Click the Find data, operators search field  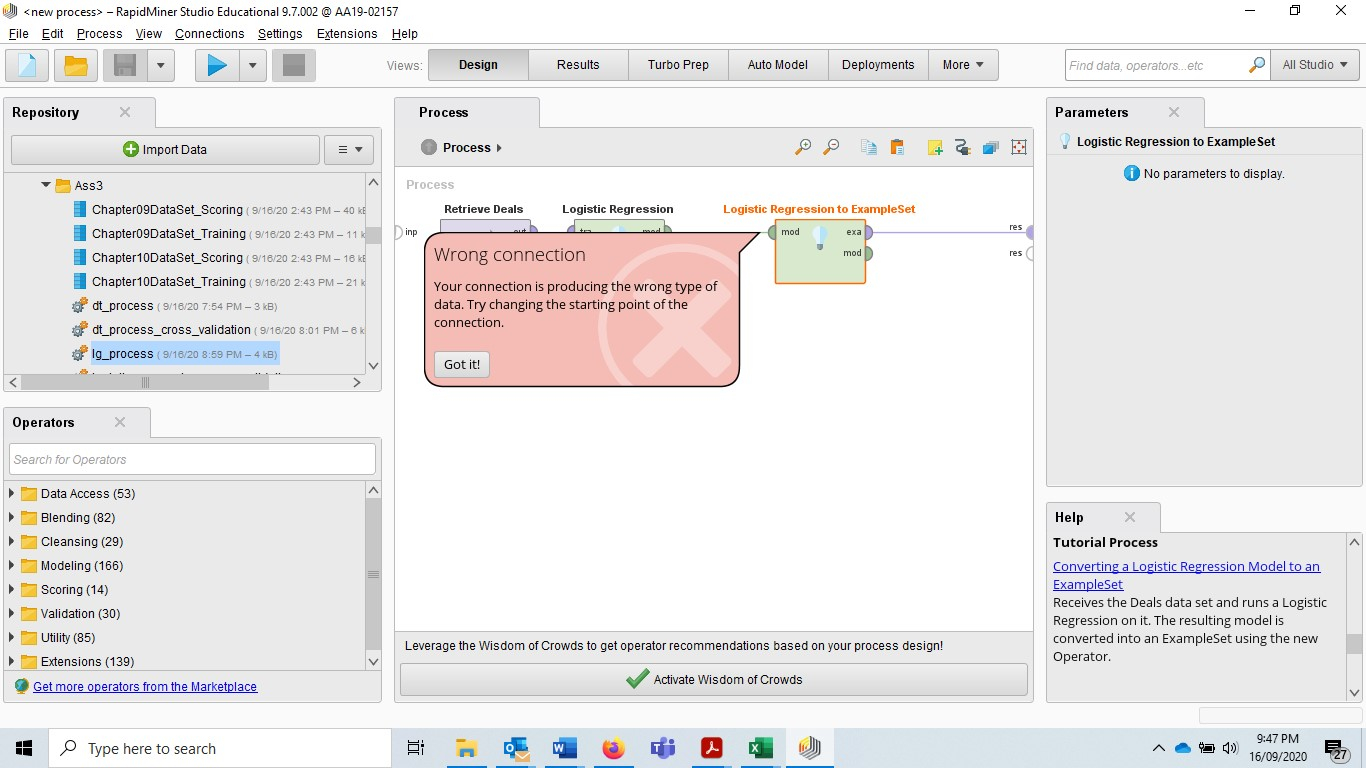(x=1157, y=65)
